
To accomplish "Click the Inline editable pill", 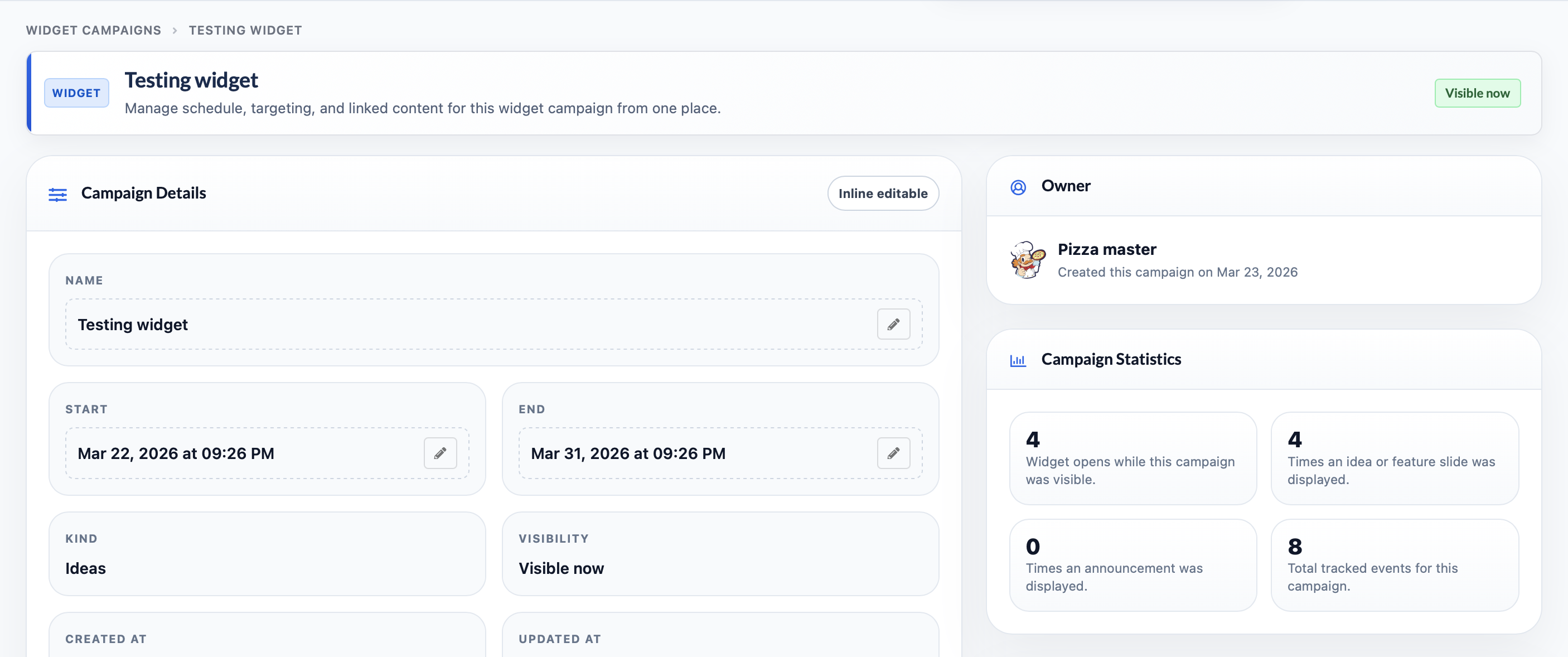I will click(x=883, y=194).
